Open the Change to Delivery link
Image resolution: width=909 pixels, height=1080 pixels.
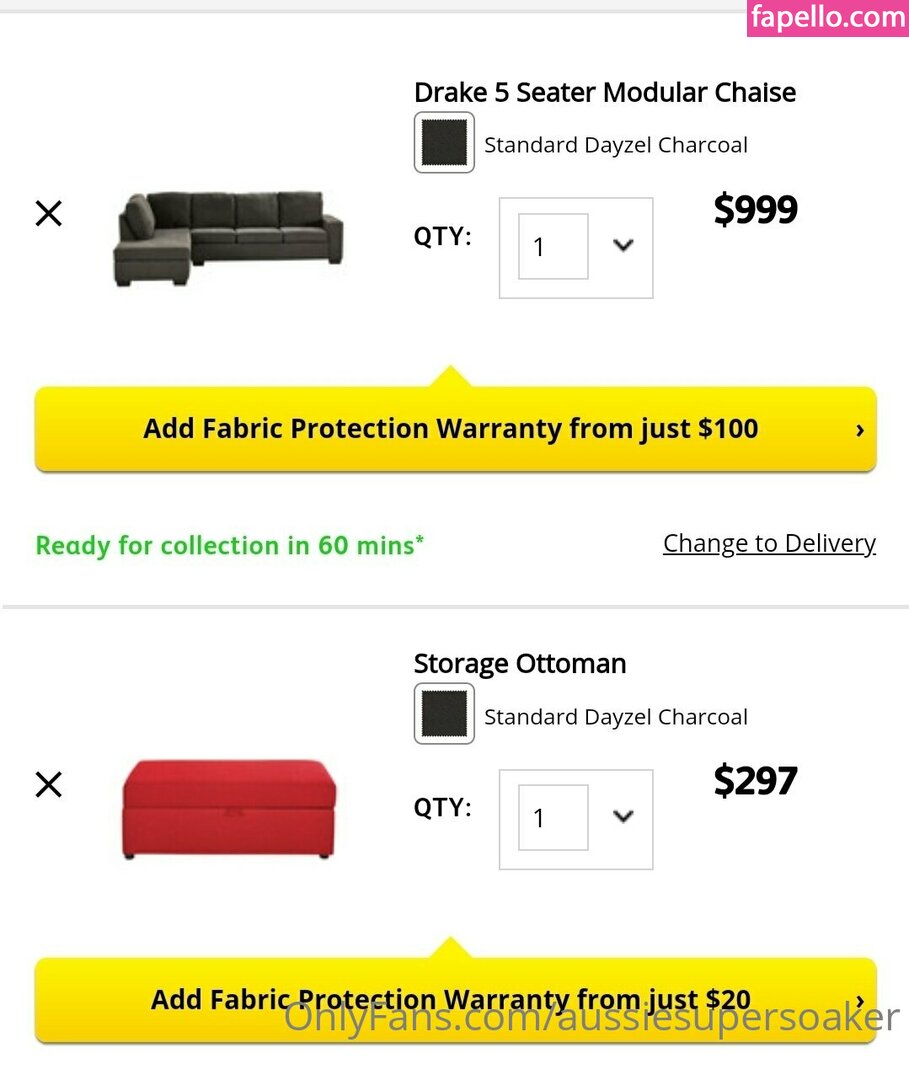click(769, 543)
